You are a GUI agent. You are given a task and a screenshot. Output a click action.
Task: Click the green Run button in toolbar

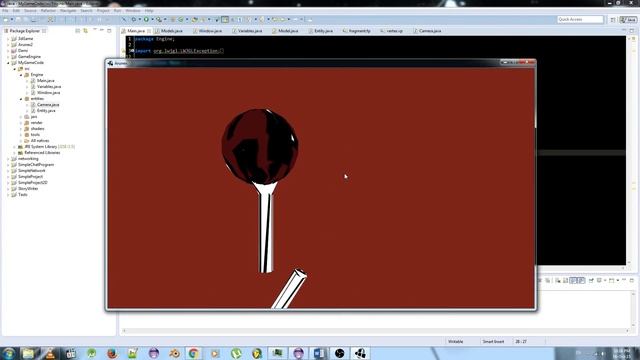(146, 19)
